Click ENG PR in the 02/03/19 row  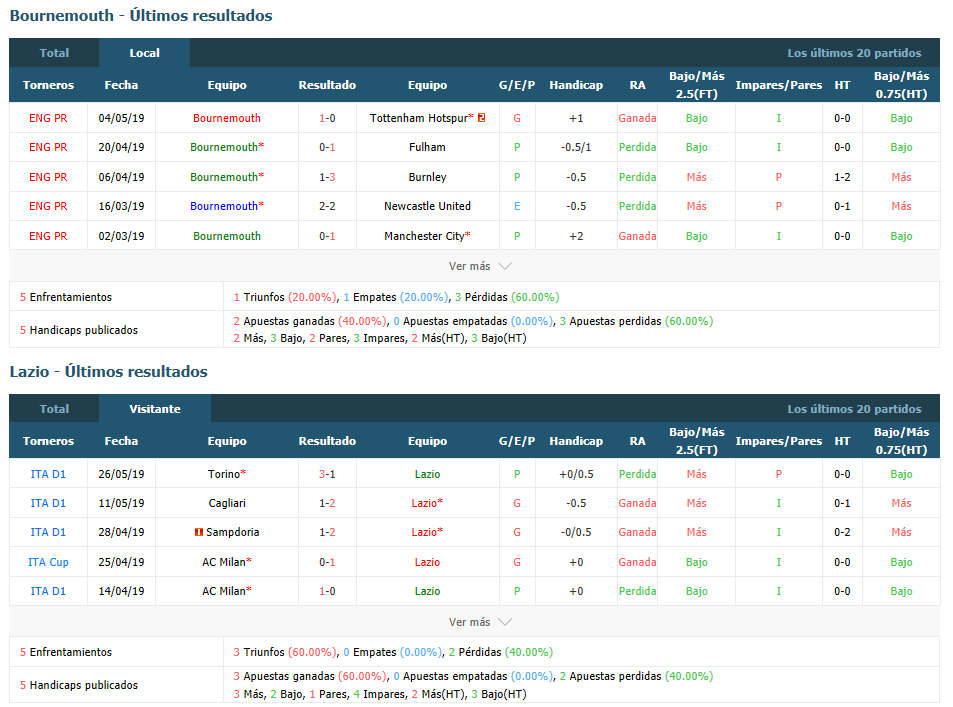pos(48,236)
